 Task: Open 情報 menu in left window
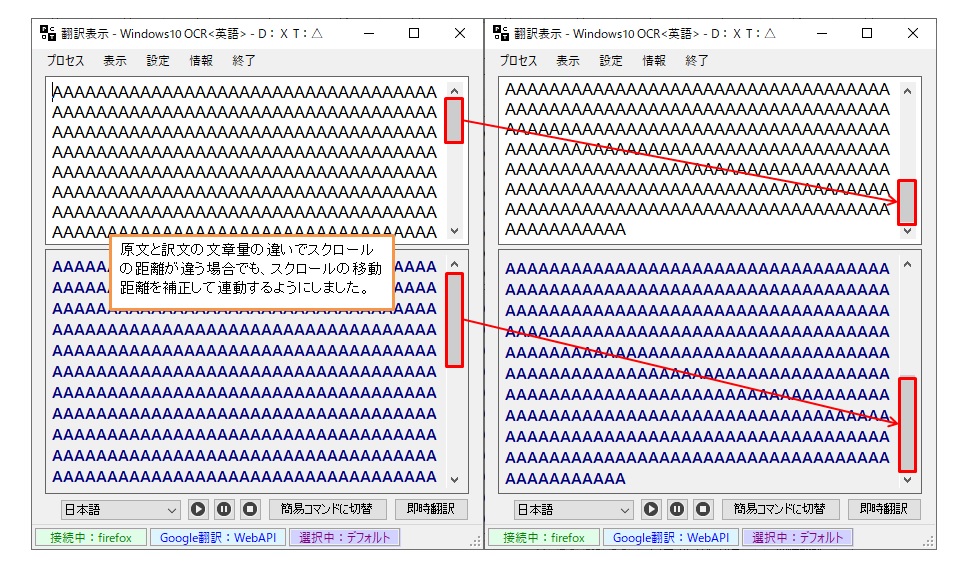[x=201, y=60]
